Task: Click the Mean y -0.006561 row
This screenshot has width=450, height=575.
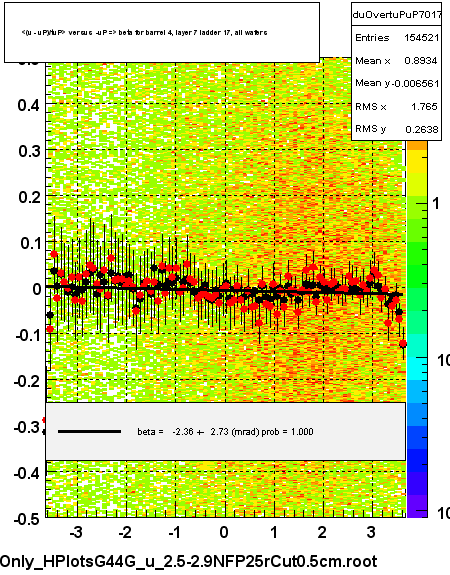Action: [x=396, y=83]
